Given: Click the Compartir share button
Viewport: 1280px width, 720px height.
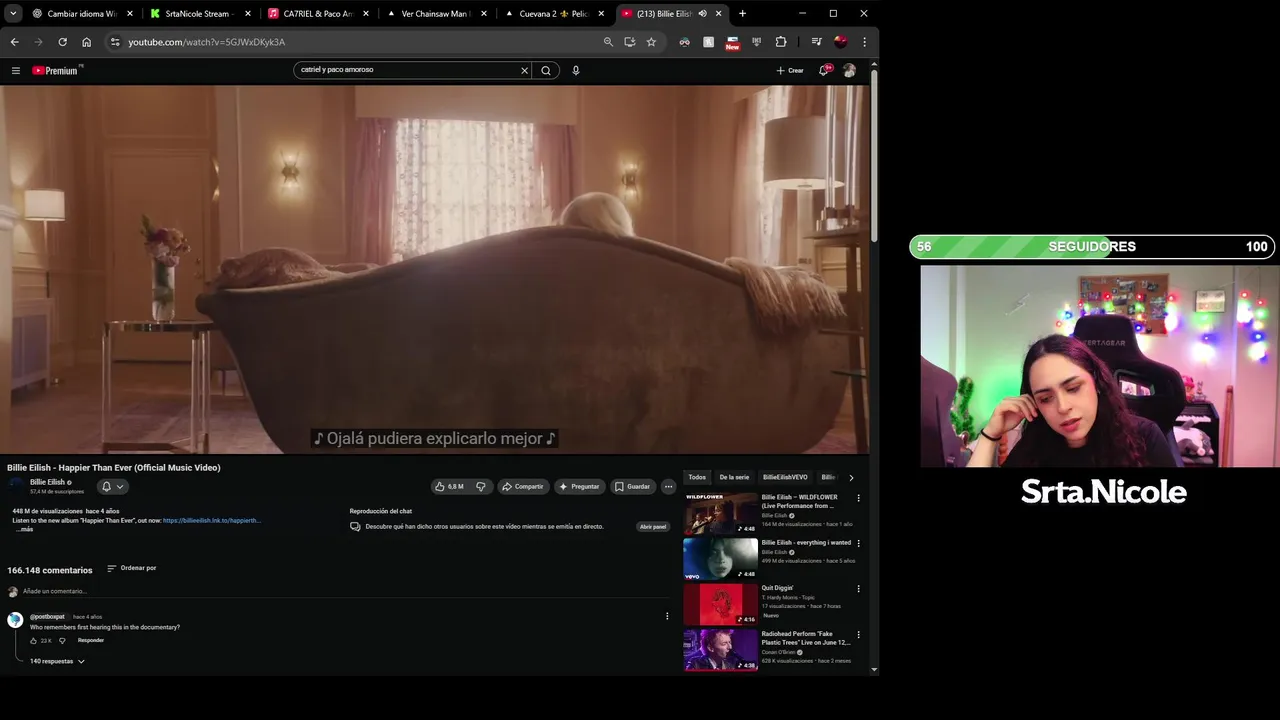Looking at the screenshot, I should pos(522,486).
